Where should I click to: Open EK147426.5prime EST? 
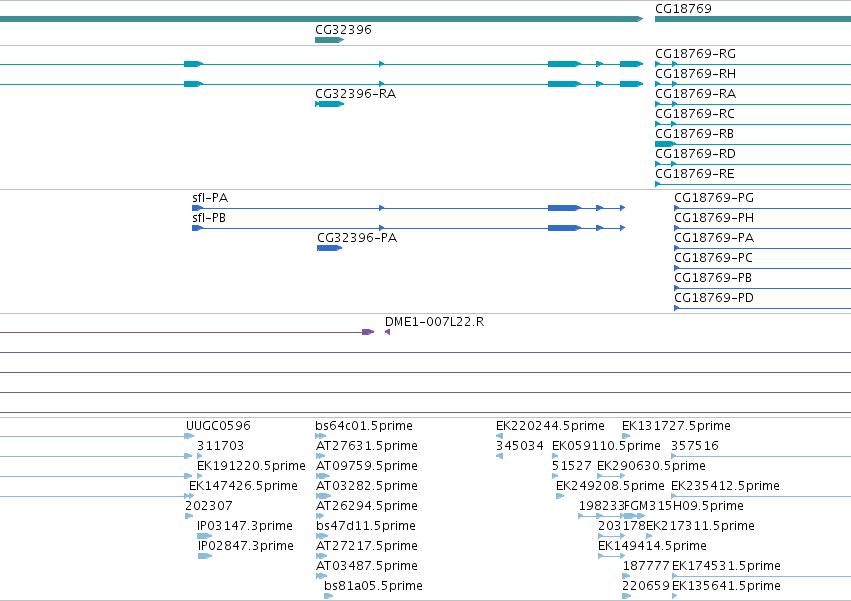(243, 486)
